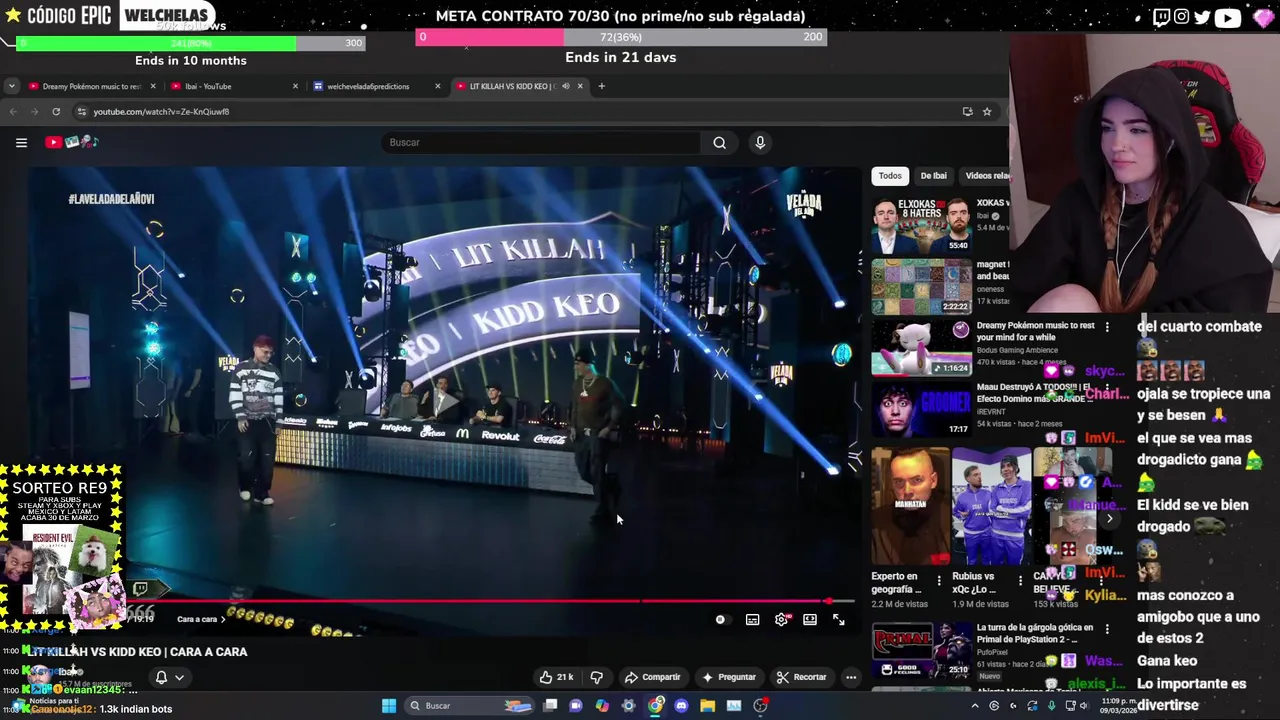Open the magnet mosaic video thumbnail
The width and height of the screenshot is (1280, 720).
(x=921, y=288)
